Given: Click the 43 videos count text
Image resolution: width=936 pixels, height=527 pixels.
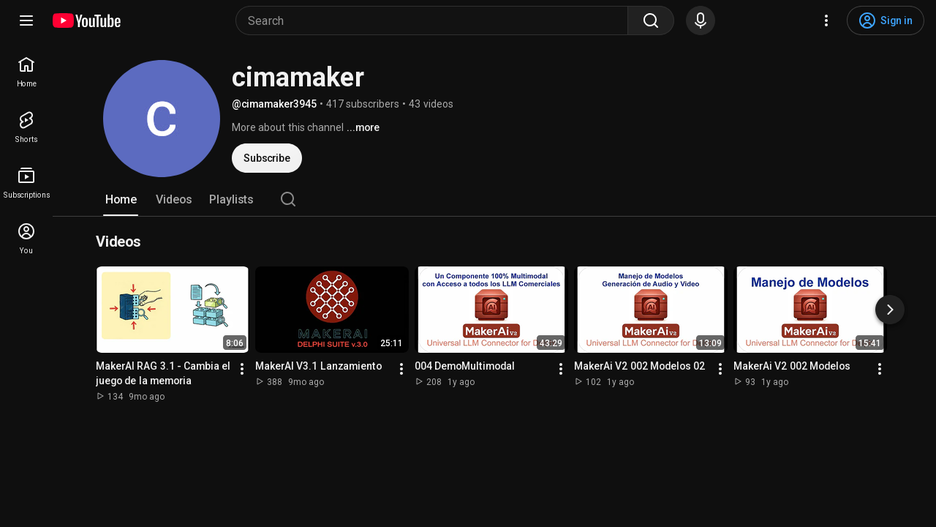Looking at the screenshot, I should pyautogui.click(x=431, y=104).
